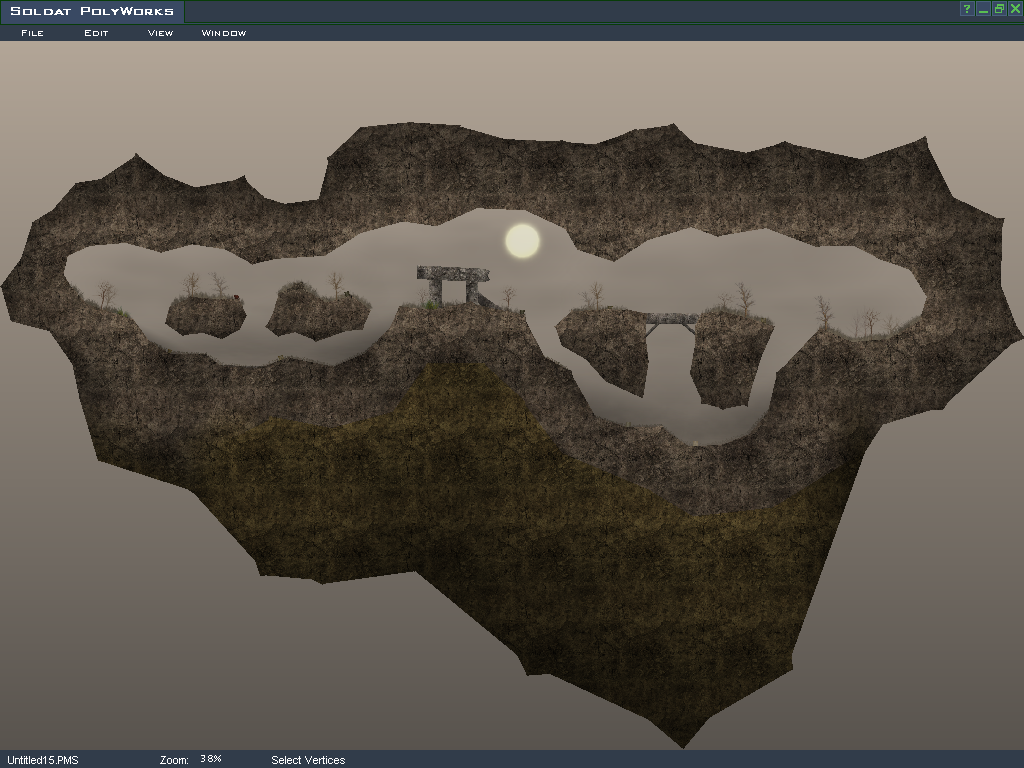
Task: Open the Window menu
Action: 224,33
